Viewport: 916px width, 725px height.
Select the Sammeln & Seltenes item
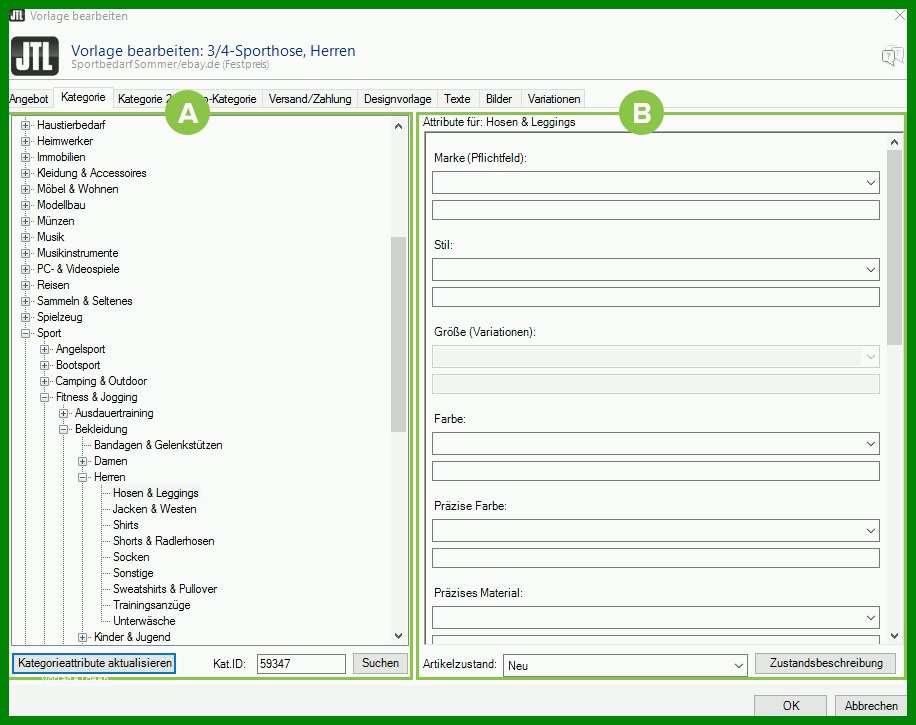click(x=84, y=301)
